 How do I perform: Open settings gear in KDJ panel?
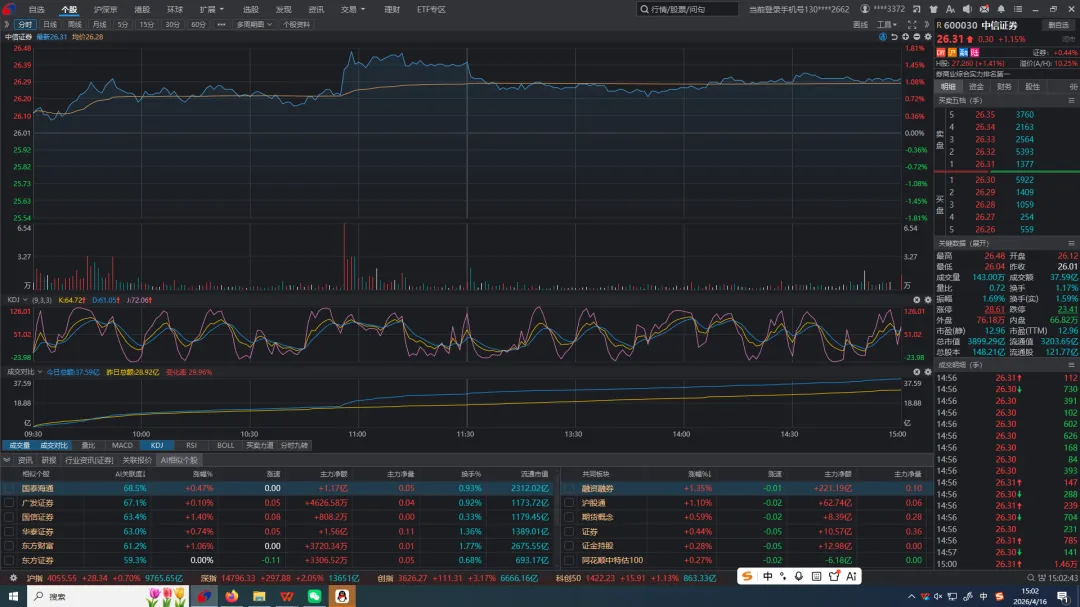(x=928, y=300)
